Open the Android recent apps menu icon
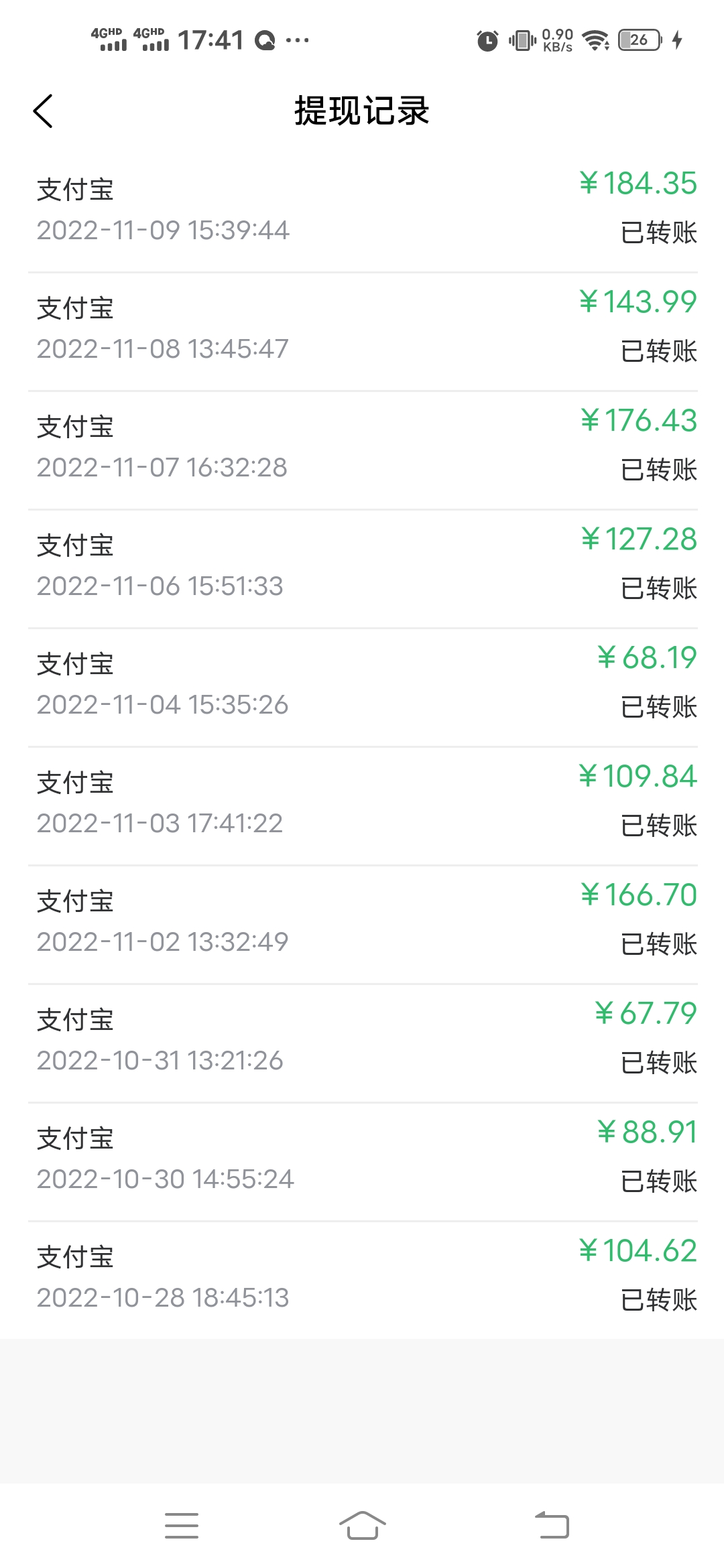This screenshot has height=1568, width=724. point(182,1525)
